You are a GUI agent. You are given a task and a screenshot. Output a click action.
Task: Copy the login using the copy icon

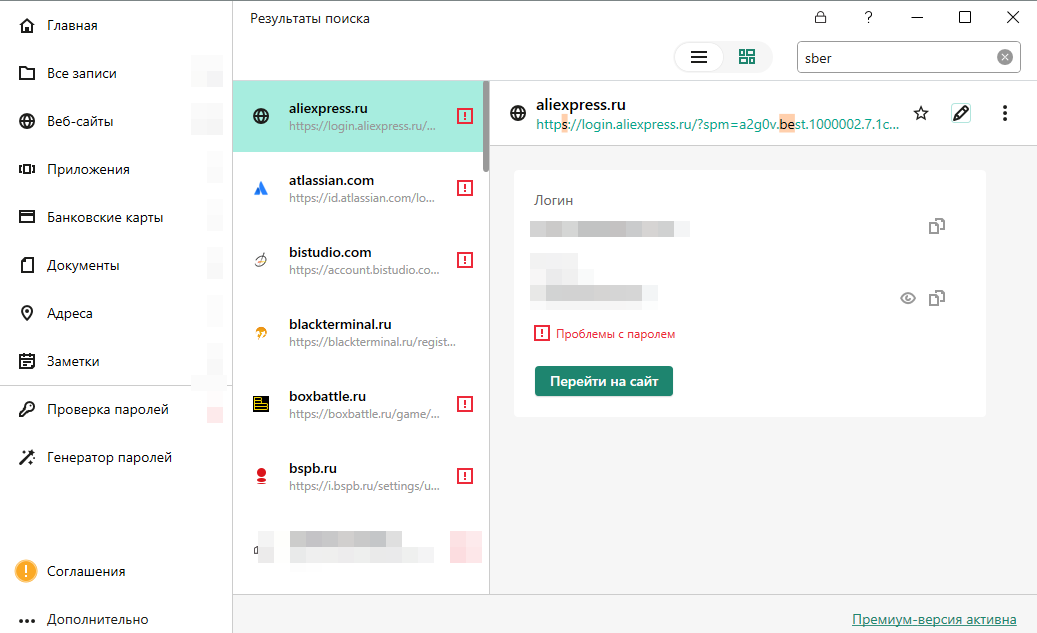(937, 227)
